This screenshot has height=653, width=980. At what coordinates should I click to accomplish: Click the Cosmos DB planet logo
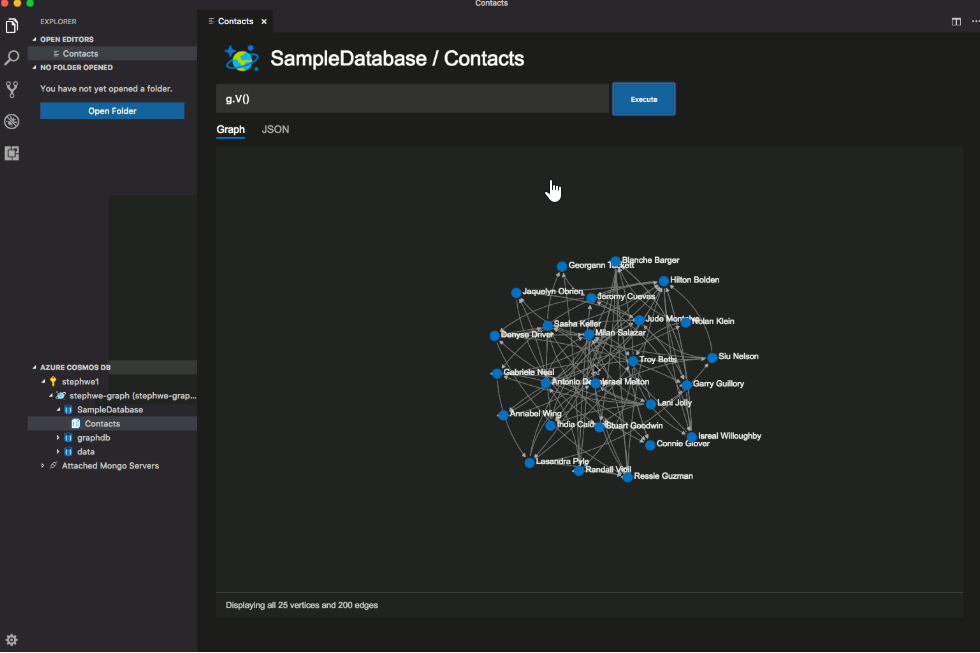(241, 58)
